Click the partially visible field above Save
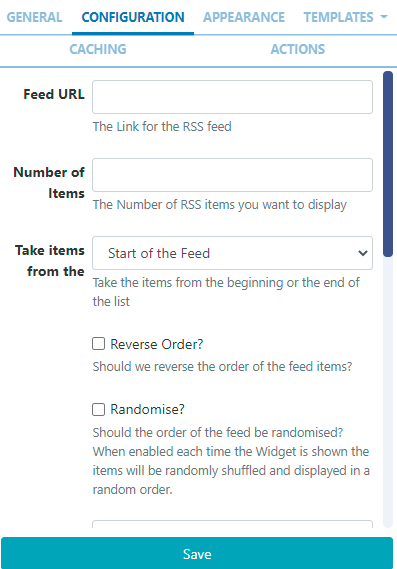 (232, 525)
